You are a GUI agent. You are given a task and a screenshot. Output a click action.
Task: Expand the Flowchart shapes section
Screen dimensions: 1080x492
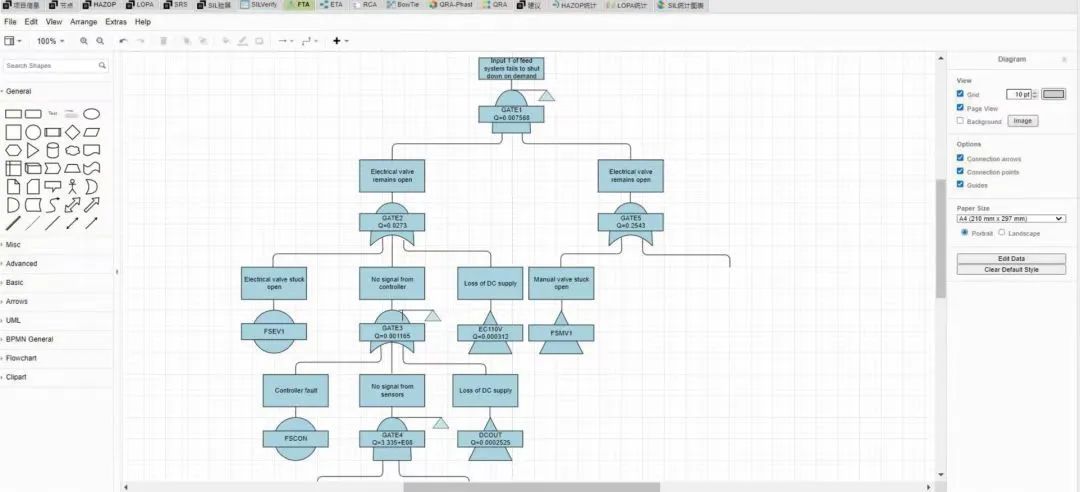(x=22, y=358)
